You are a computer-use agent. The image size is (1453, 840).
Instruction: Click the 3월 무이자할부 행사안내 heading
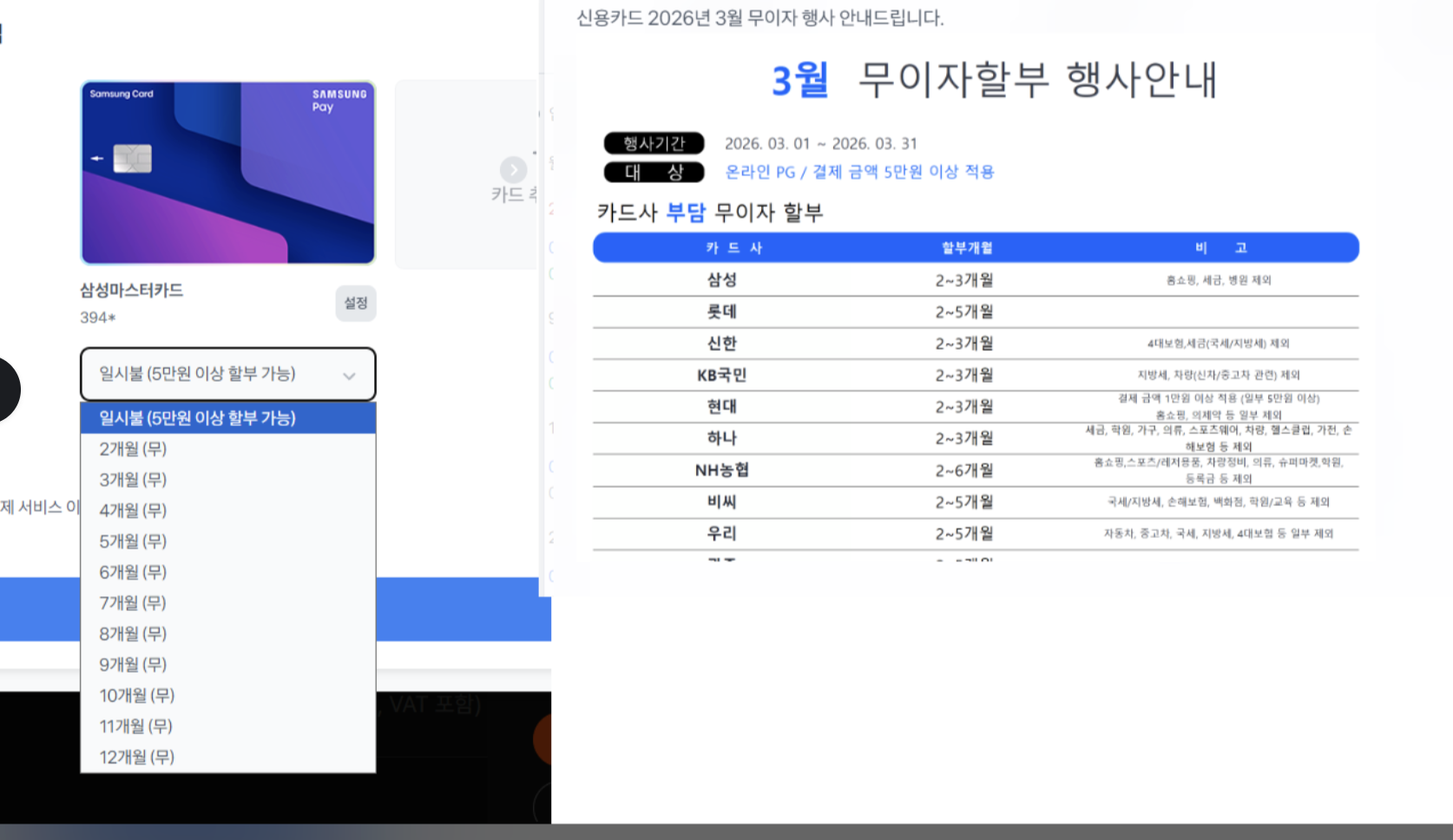pyautogui.click(x=995, y=80)
